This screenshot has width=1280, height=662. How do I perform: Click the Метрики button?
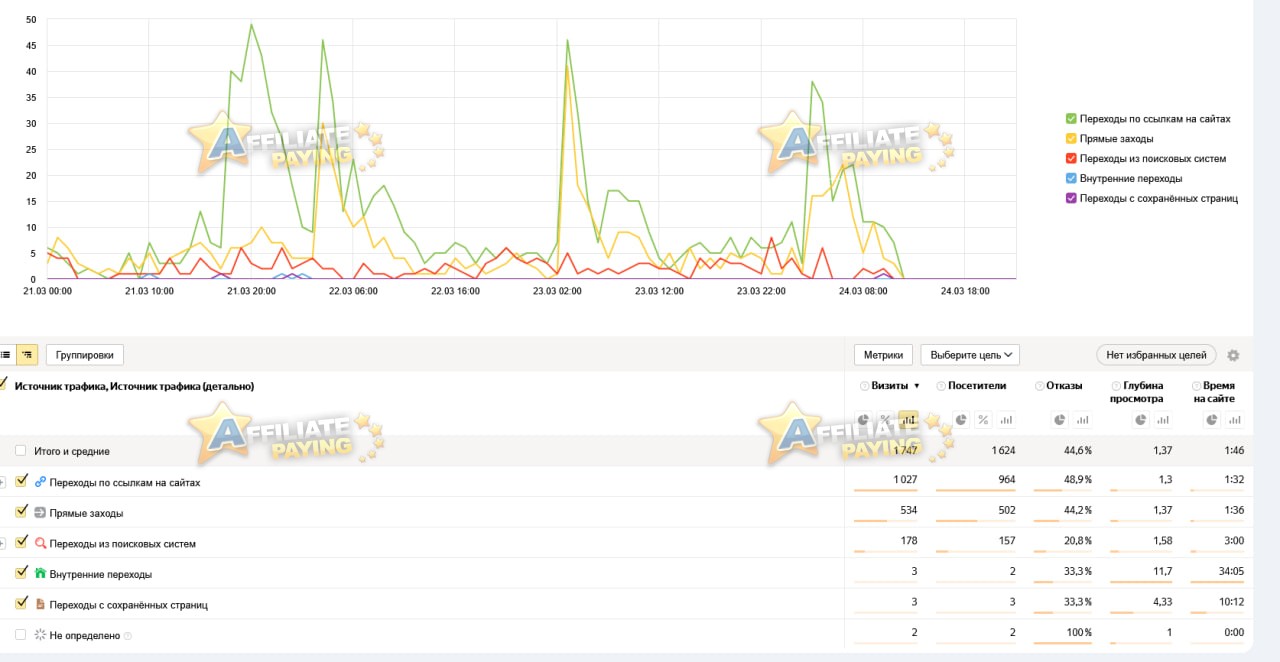[883, 355]
